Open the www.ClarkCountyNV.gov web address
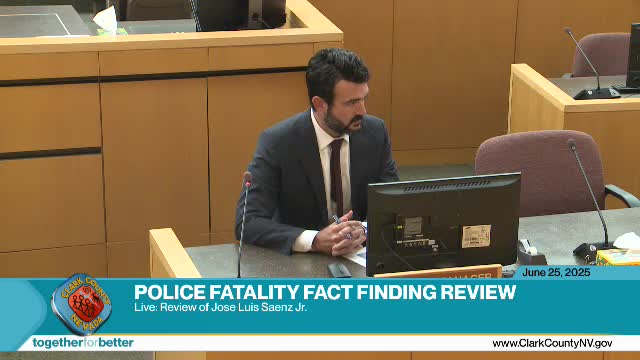This screenshot has height=360, width=640. [x=552, y=343]
